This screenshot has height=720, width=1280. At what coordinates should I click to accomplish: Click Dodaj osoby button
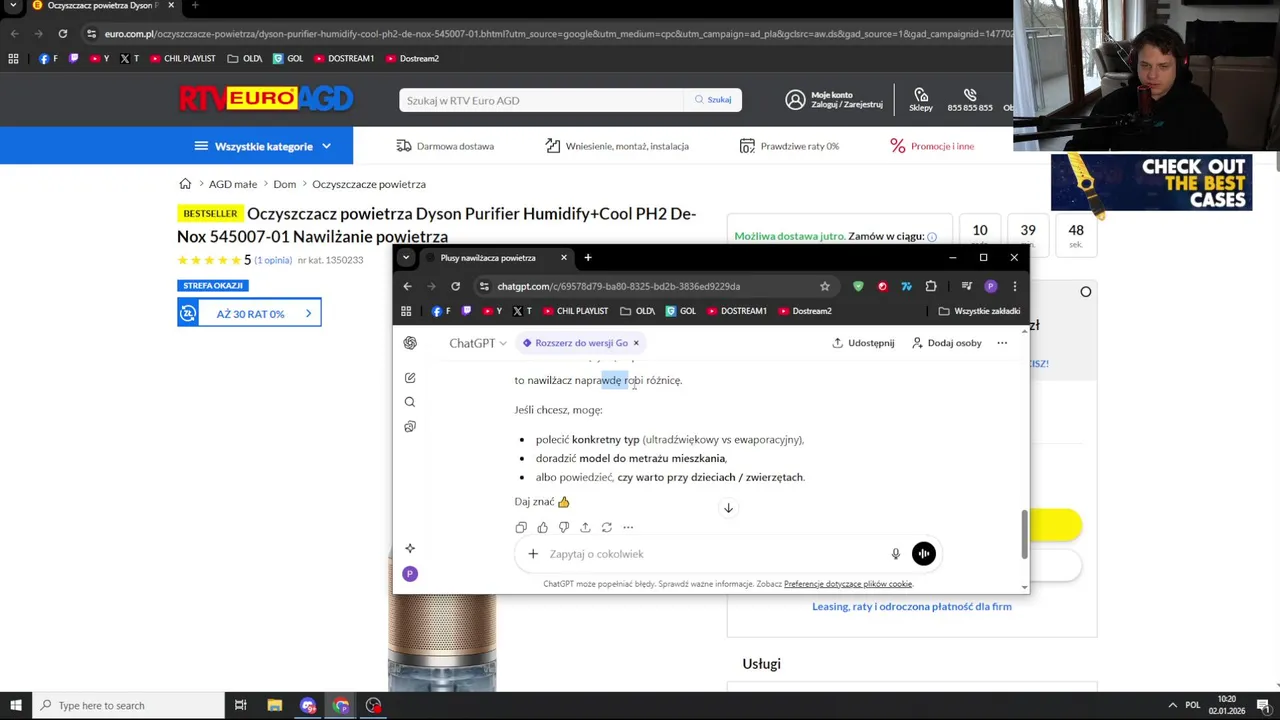946,343
